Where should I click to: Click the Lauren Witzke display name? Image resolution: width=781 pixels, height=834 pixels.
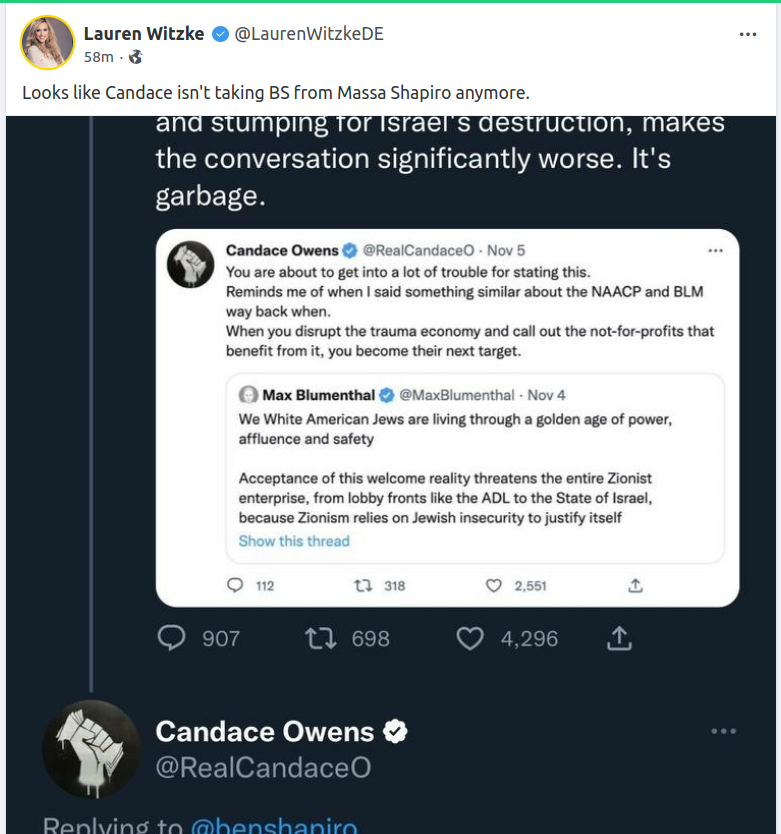(143, 34)
